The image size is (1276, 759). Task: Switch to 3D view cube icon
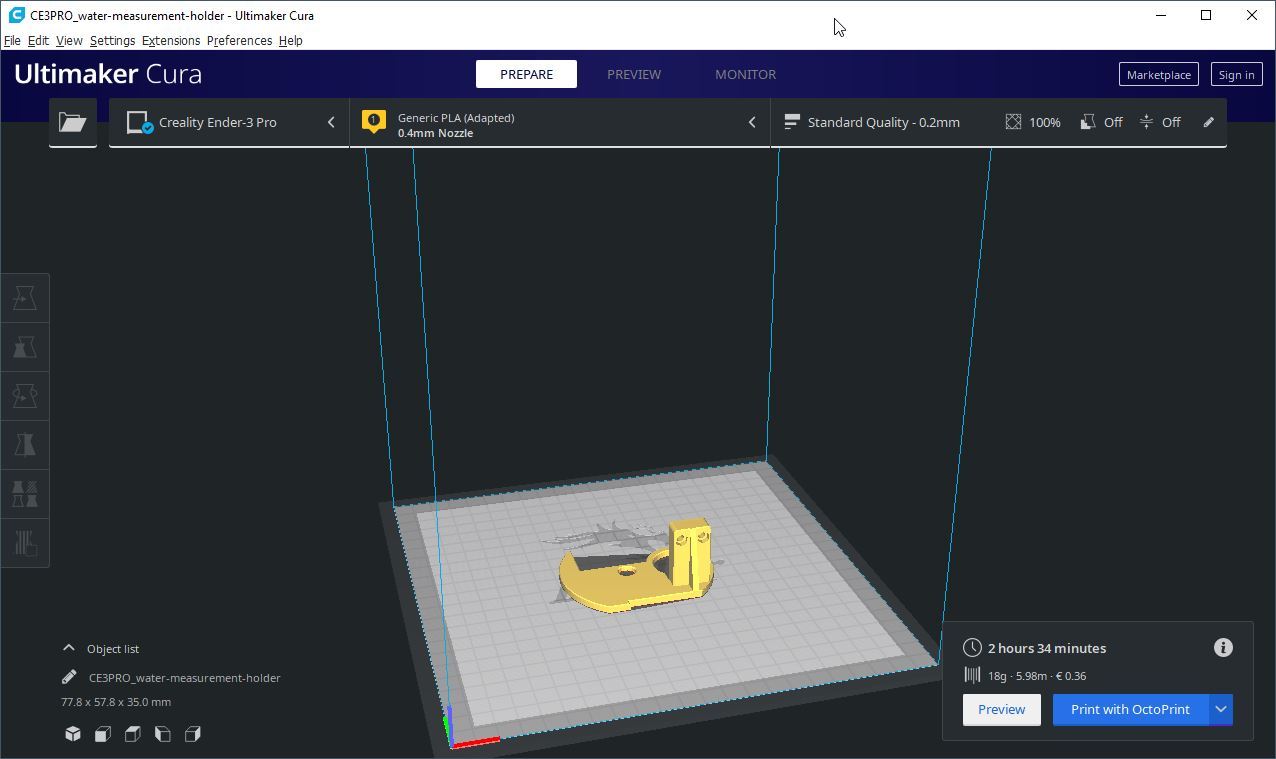coord(73,734)
